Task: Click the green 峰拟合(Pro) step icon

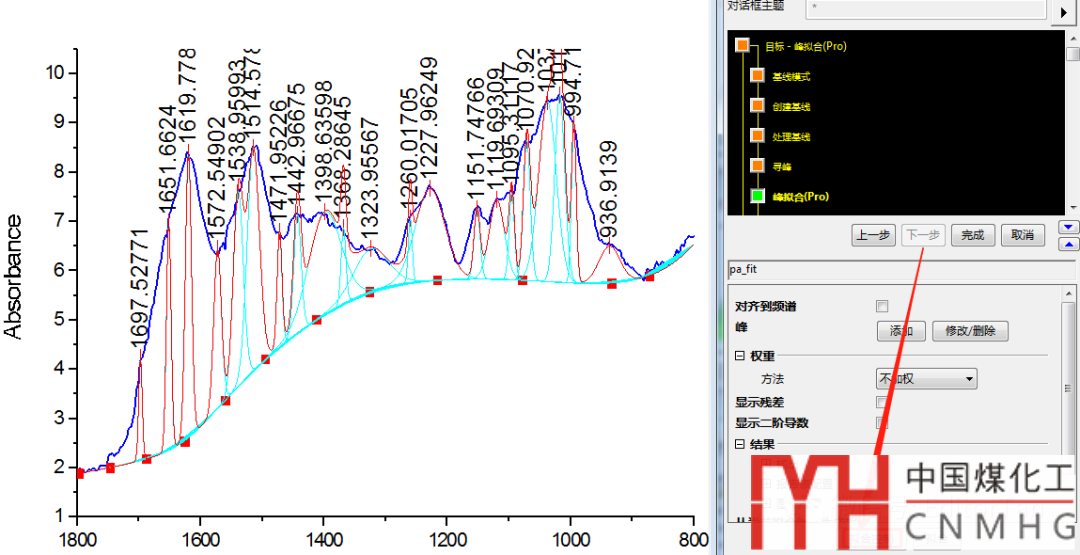Action: [758, 196]
